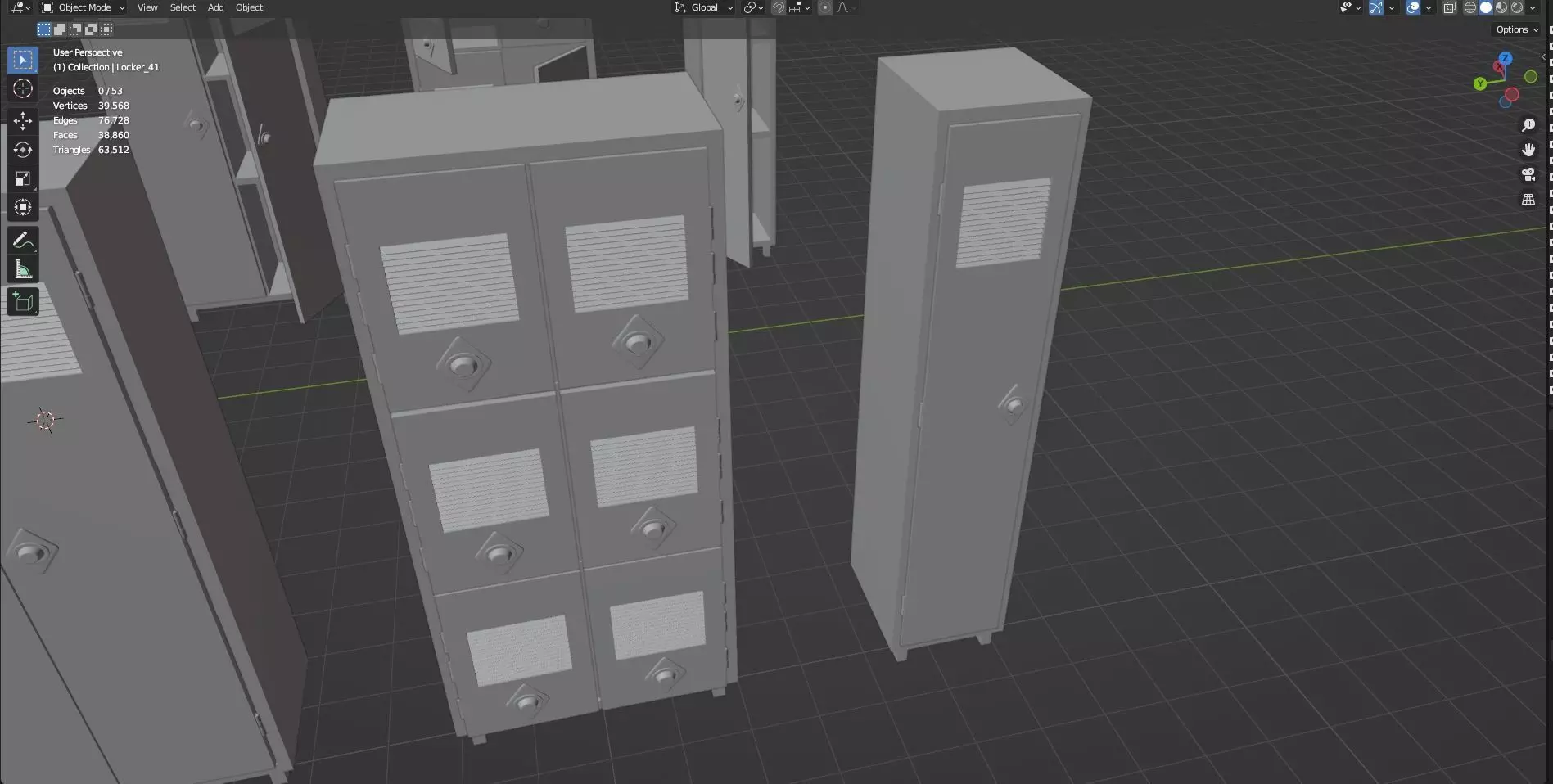Open proportional editing falloff dropdown
Screen dimensions: 1553x784
tap(846, 7)
